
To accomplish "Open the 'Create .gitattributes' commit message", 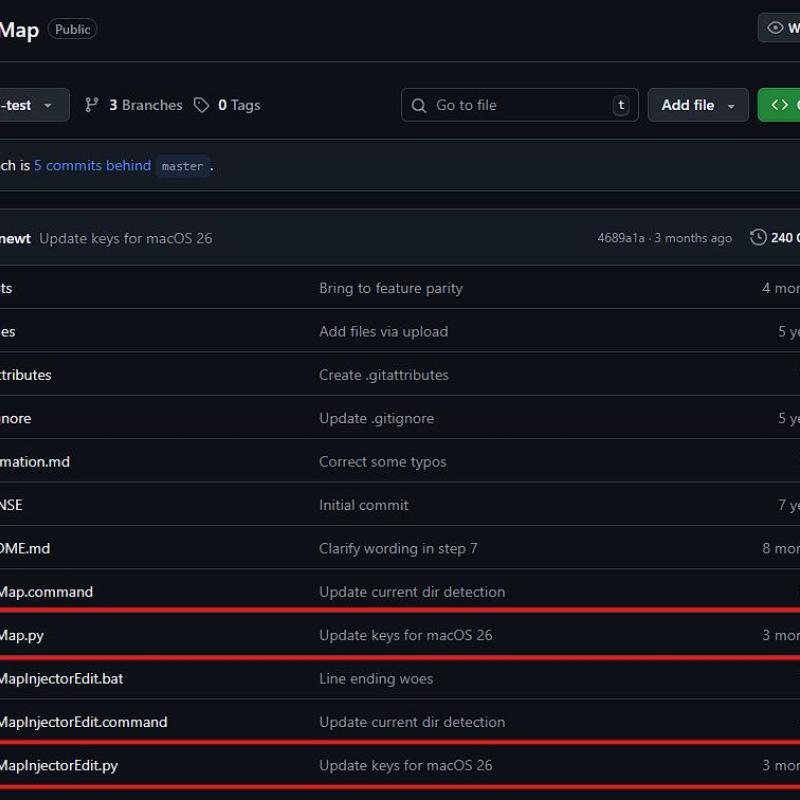I will point(383,375).
